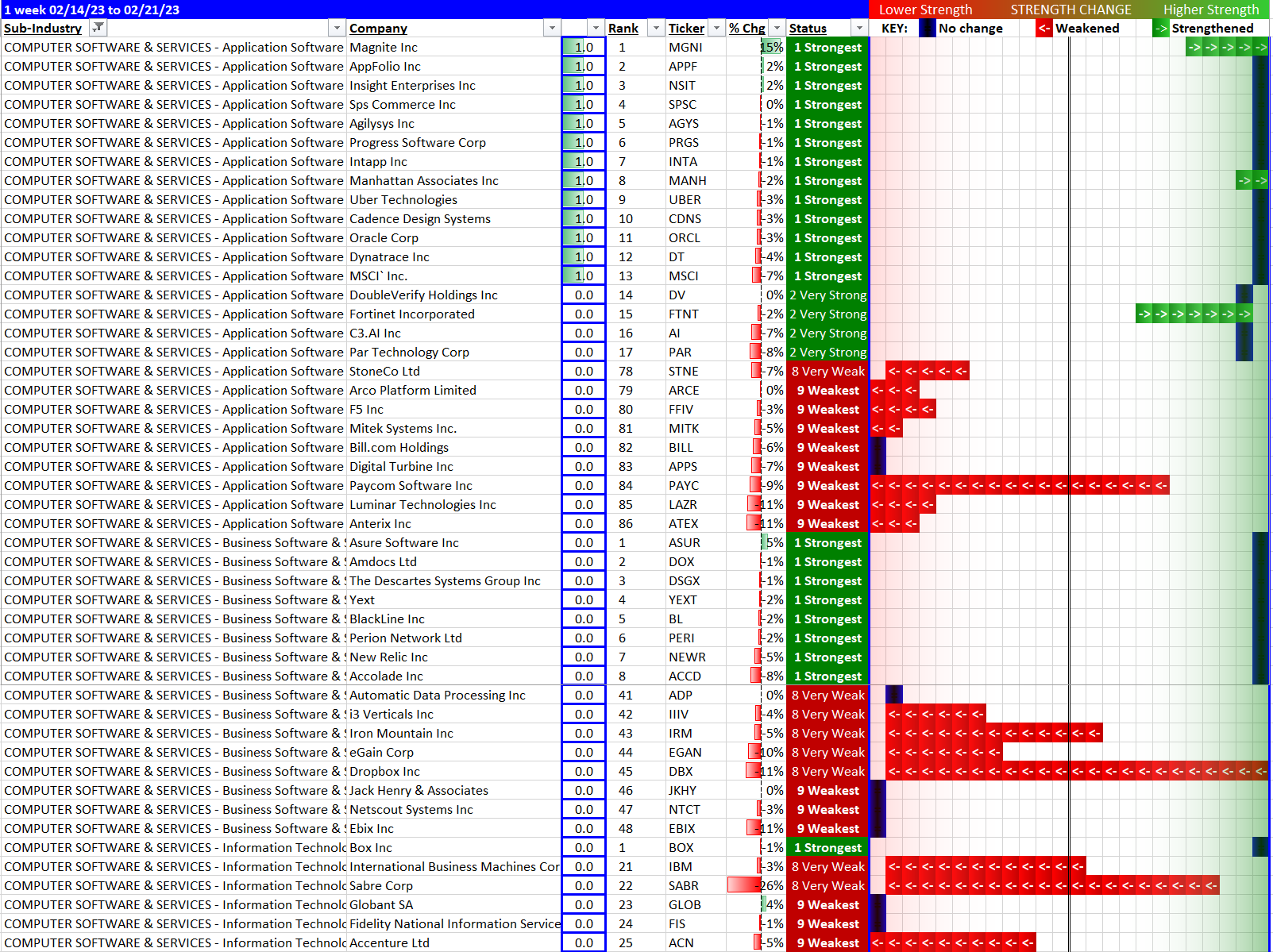This screenshot has width=1273, height=952.
Task: Click the LAZR ticker cell
Action: point(696,505)
